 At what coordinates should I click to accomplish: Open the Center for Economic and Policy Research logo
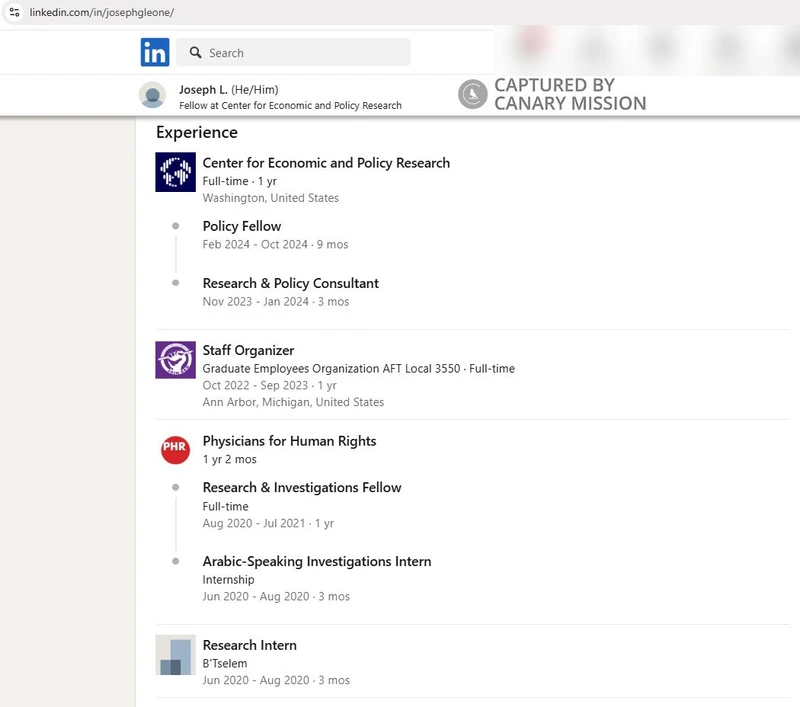click(x=176, y=172)
